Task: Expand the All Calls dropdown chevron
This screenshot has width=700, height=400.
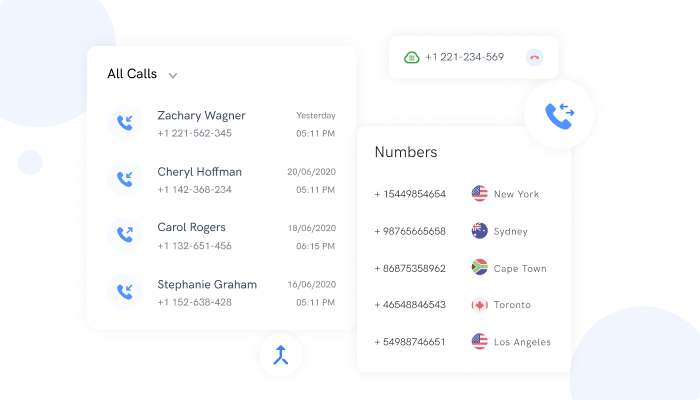Action: 173,75
